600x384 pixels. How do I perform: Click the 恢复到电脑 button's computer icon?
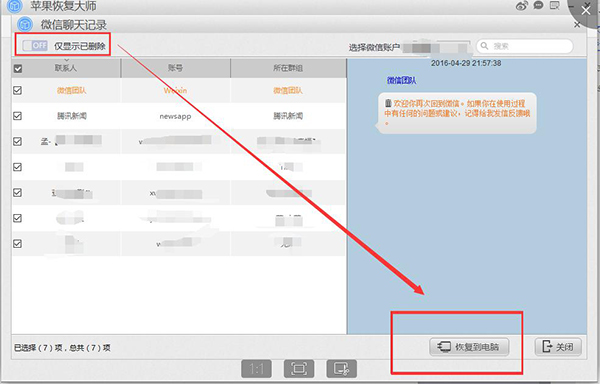(x=444, y=347)
